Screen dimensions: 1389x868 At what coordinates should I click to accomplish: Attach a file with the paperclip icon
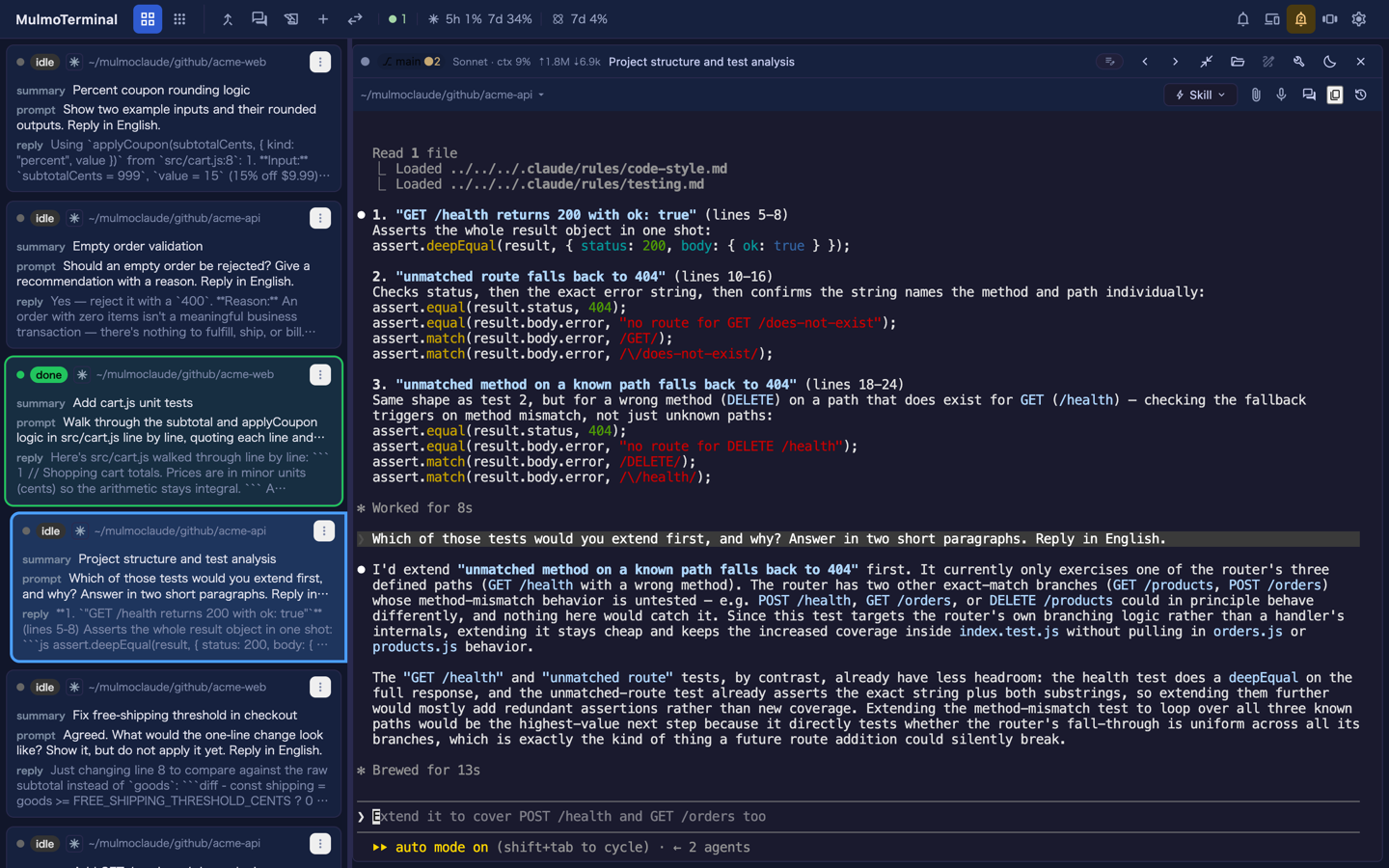tap(1256, 95)
